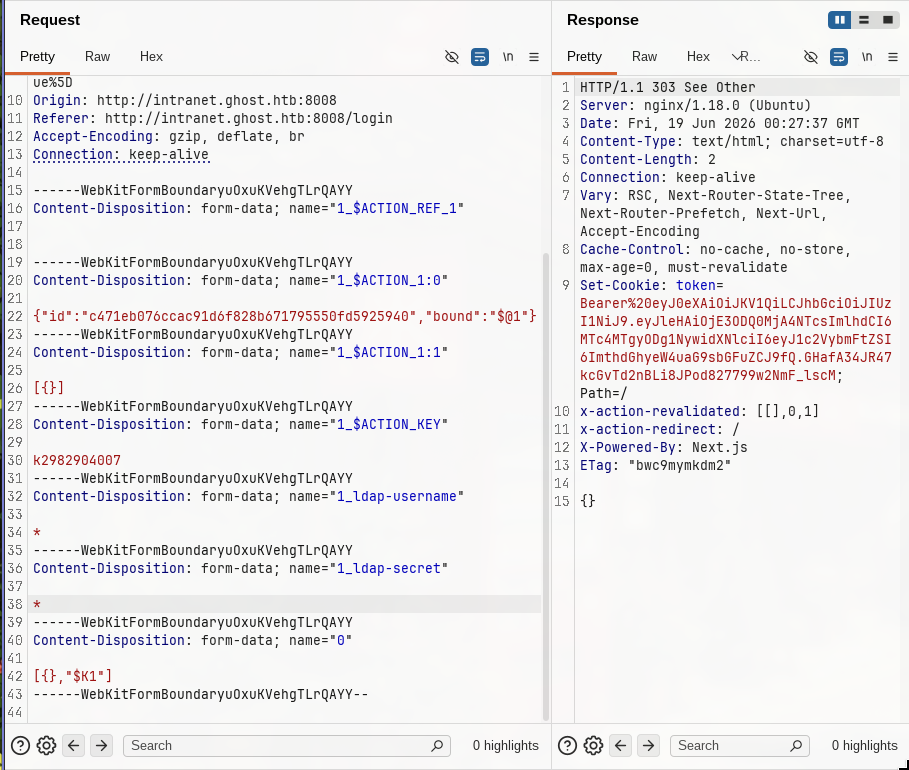Click the JSON id bound line 22
Image resolution: width=909 pixels, height=770 pixels.
tap(285, 316)
